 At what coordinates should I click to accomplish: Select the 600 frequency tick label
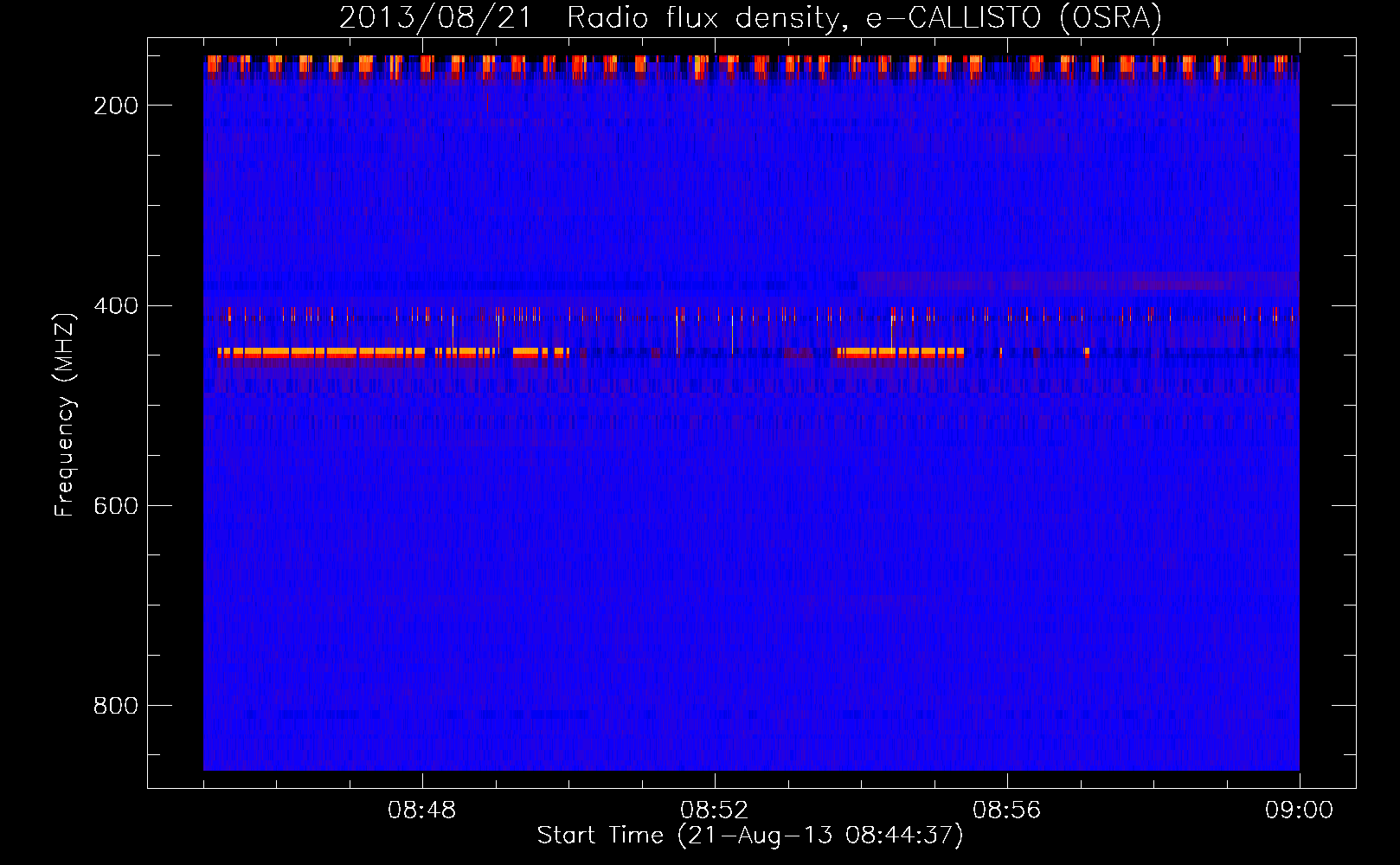(116, 506)
